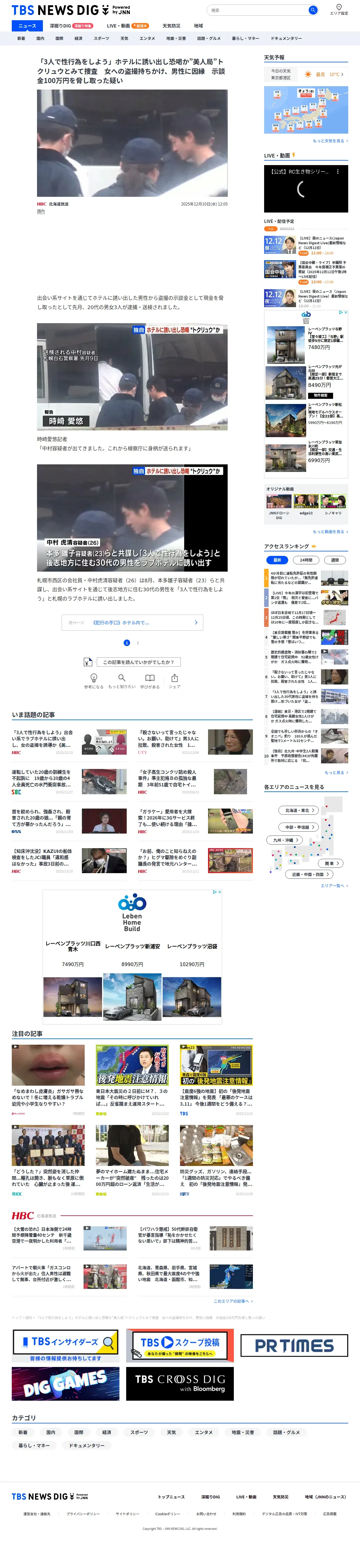
Task: Open 後発地震注意情報 featured article thumbnail
Action: pos(132,1065)
